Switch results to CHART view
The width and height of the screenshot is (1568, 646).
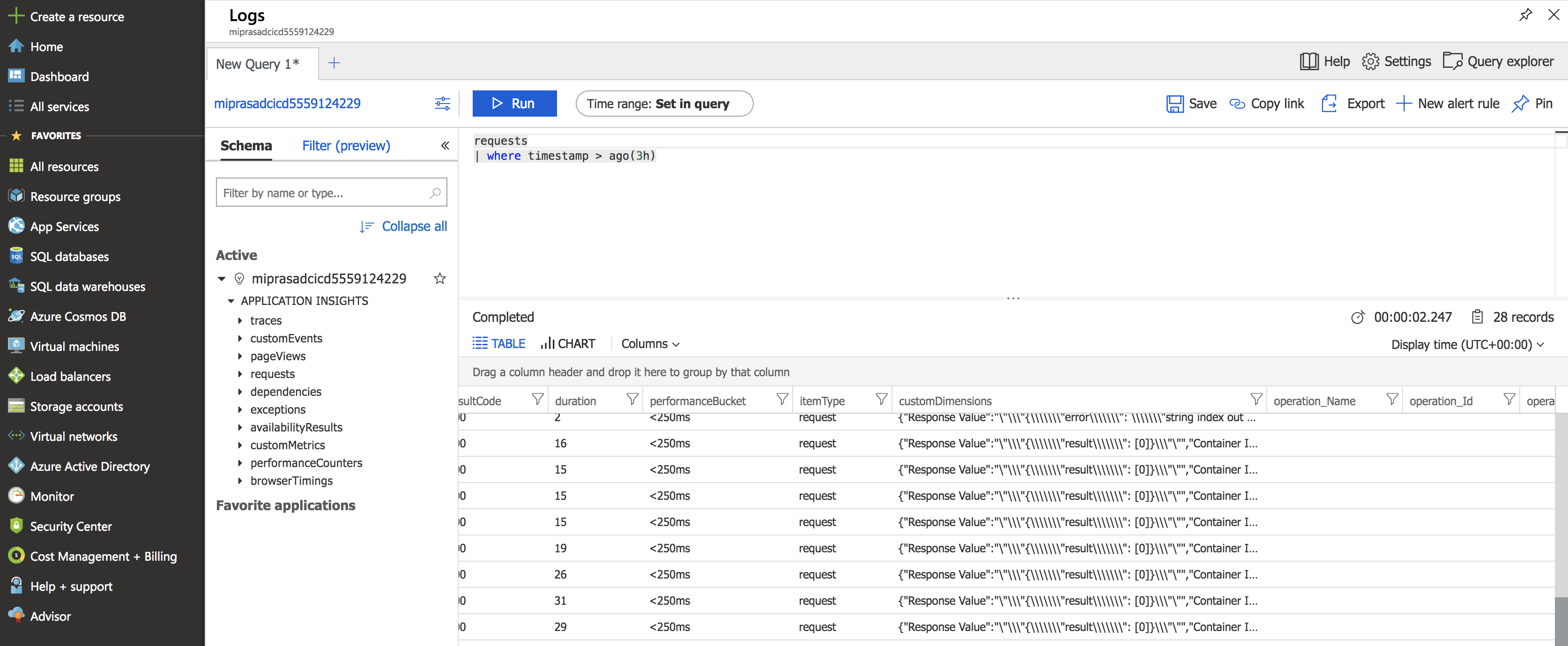click(x=568, y=343)
